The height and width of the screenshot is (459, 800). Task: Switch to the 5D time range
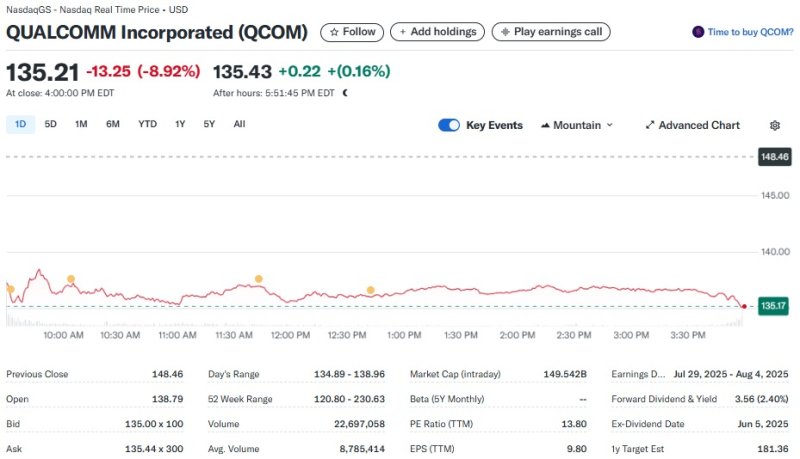(51, 124)
